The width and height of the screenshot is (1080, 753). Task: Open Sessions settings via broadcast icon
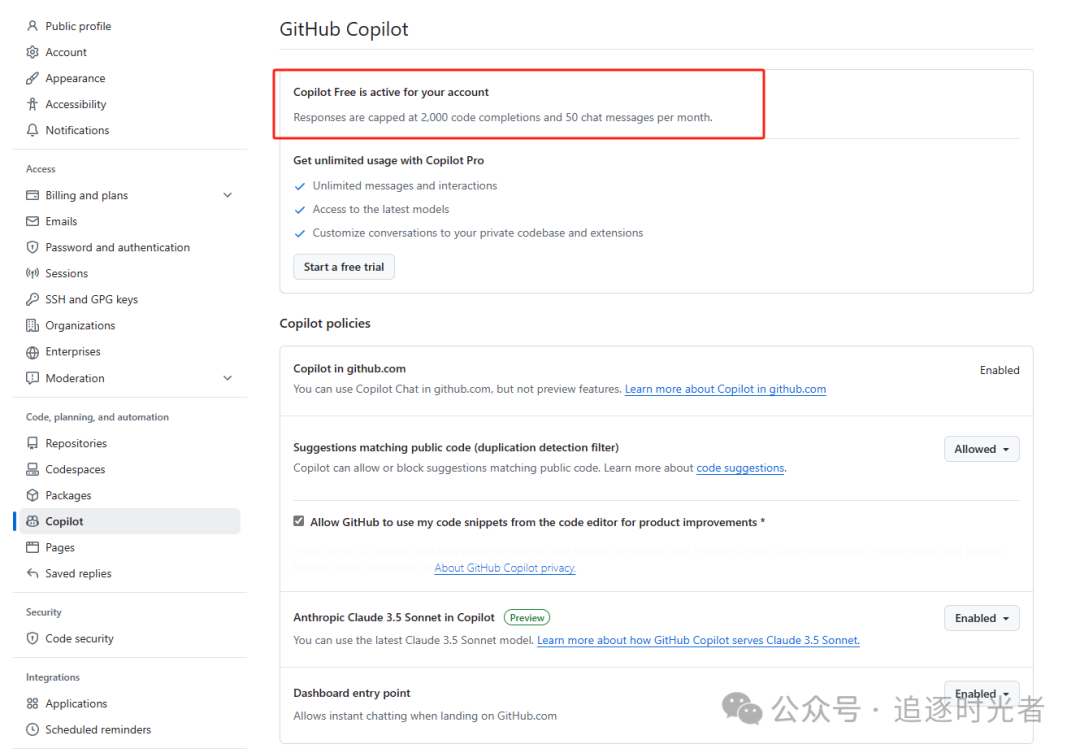34,273
